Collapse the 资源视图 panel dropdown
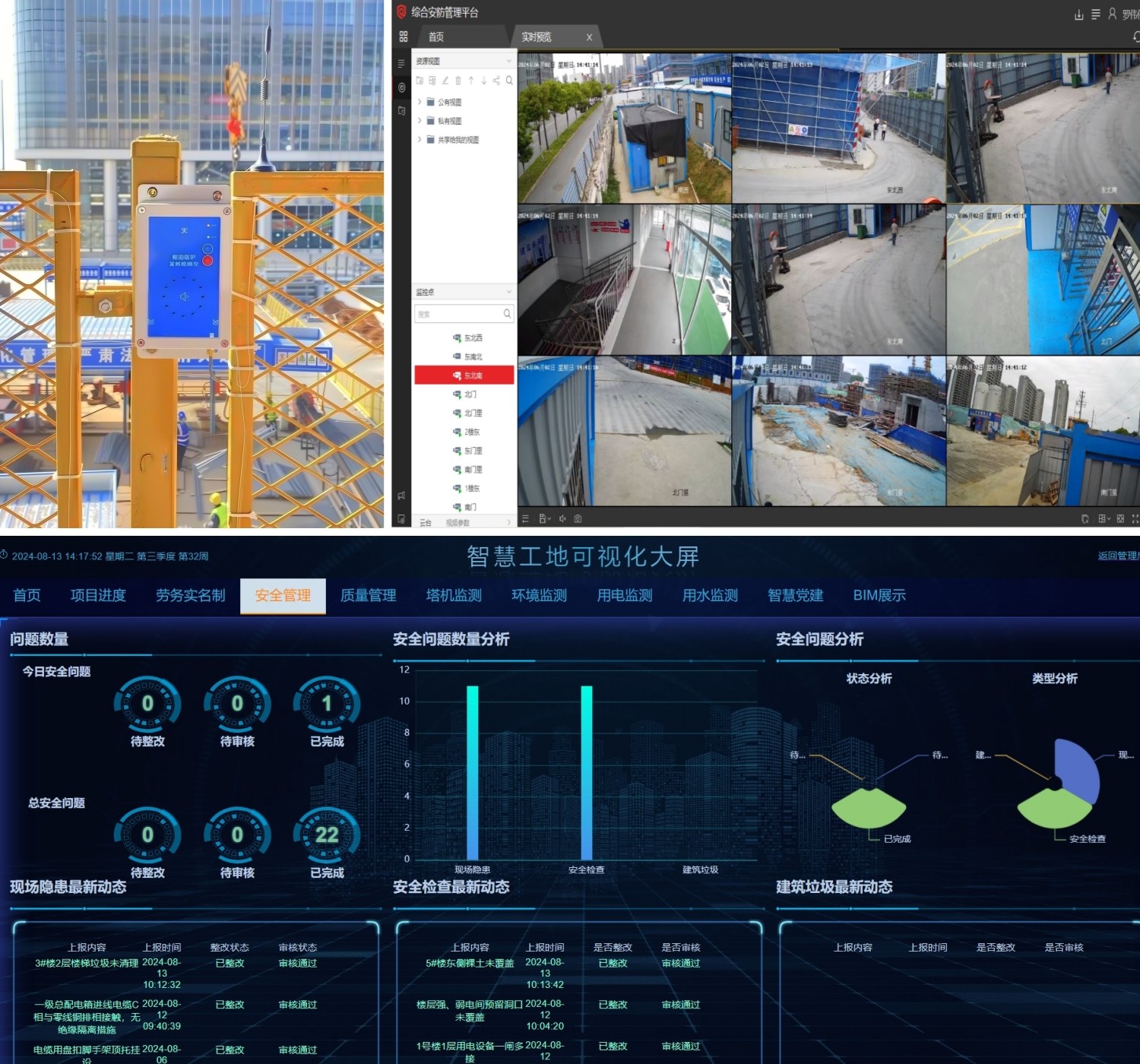This screenshot has height=1064, width=1140. [x=508, y=61]
